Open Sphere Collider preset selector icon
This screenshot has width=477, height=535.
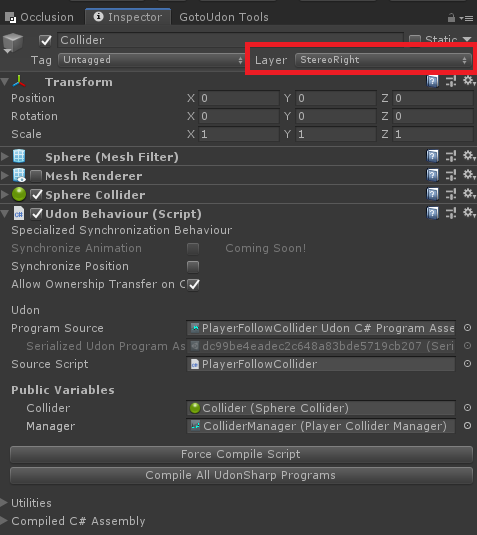click(451, 195)
